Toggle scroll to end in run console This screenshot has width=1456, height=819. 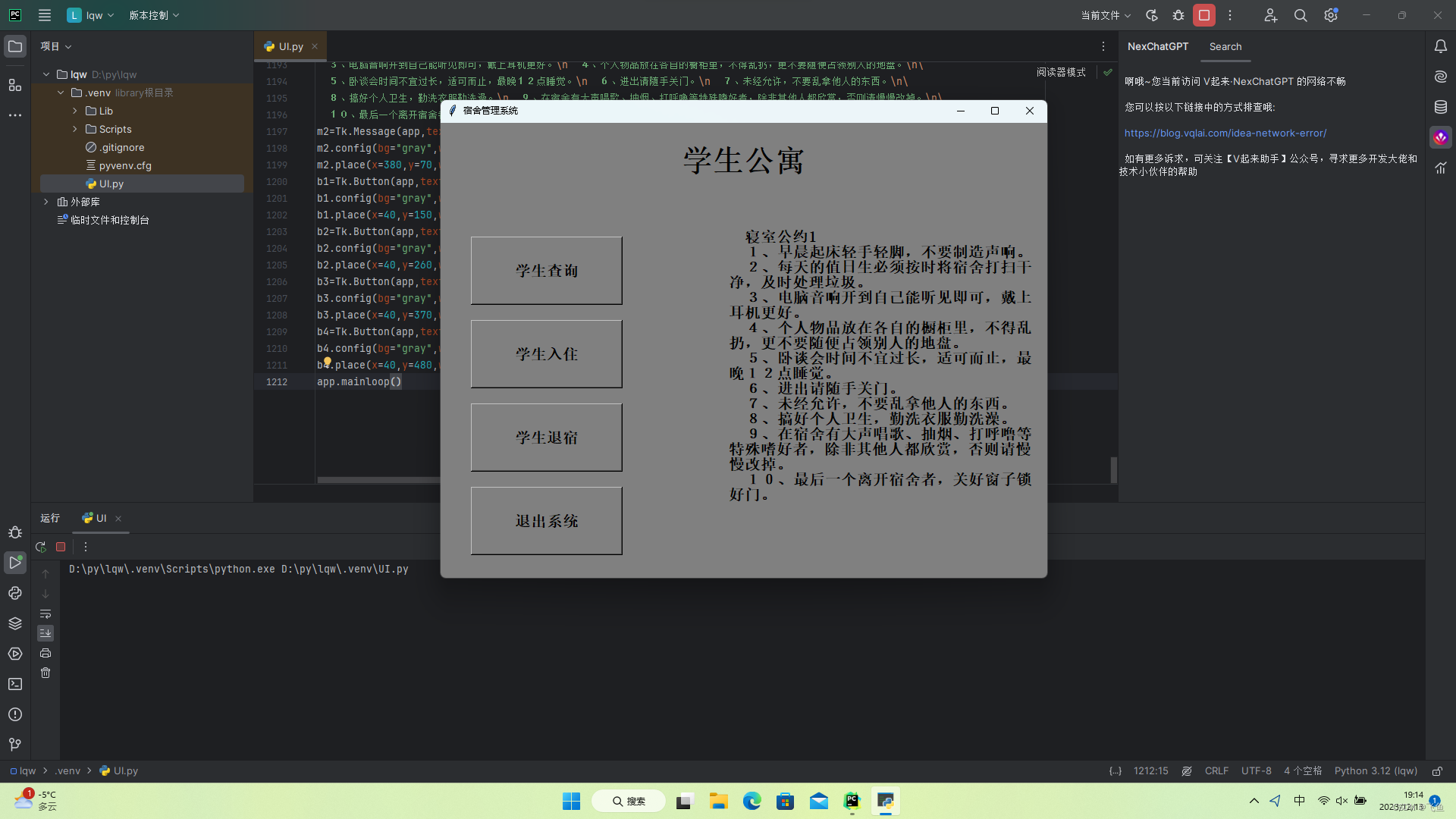45,633
